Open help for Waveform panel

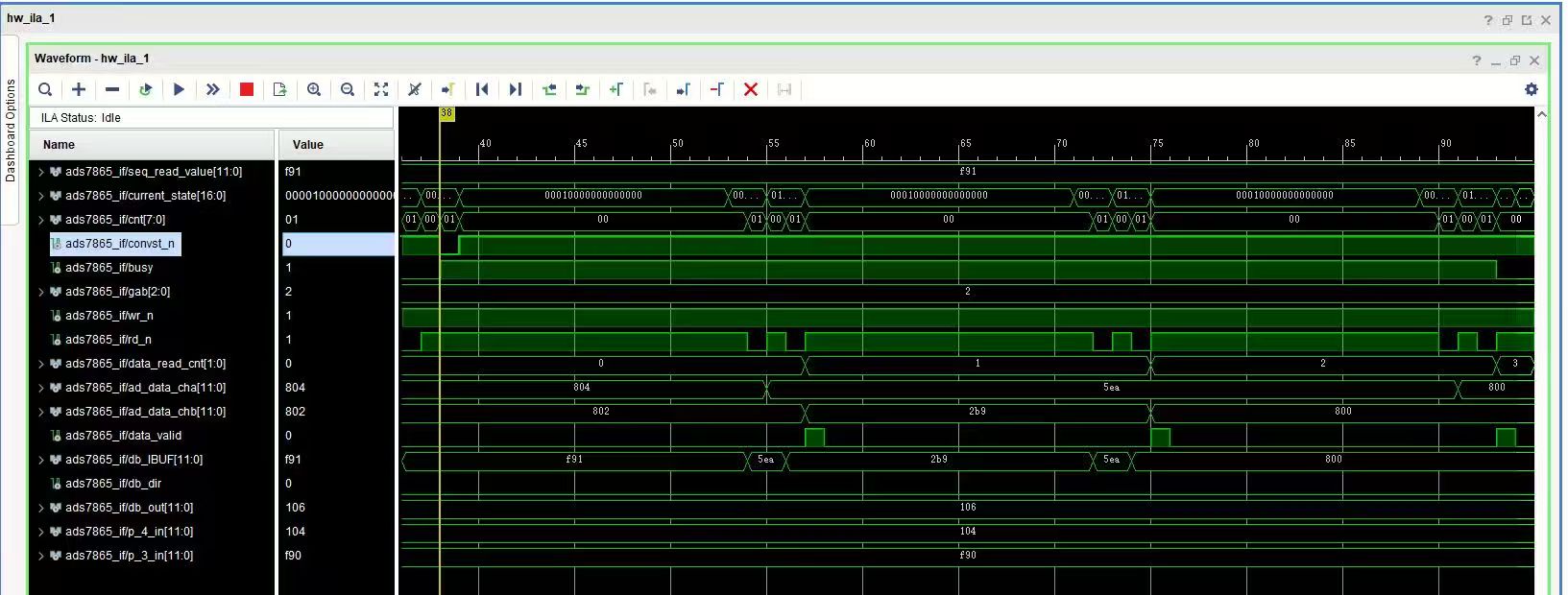(x=1477, y=60)
